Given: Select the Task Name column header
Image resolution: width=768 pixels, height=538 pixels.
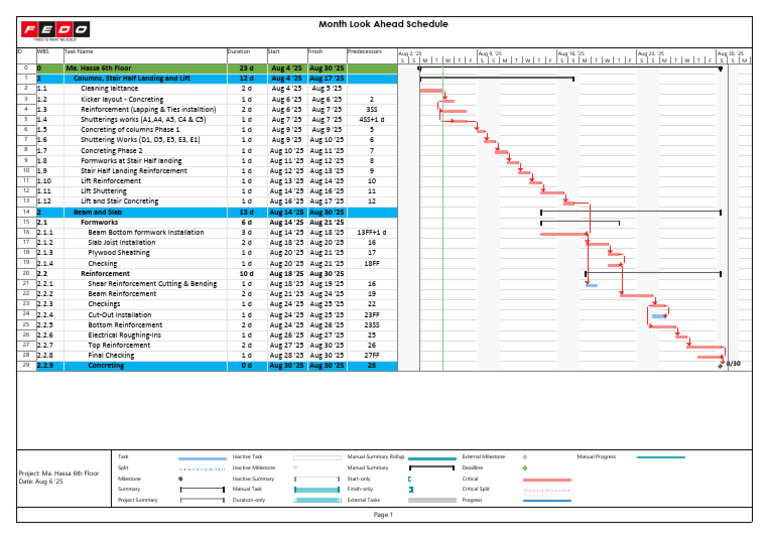Looking at the screenshot, I should point(78,51).
